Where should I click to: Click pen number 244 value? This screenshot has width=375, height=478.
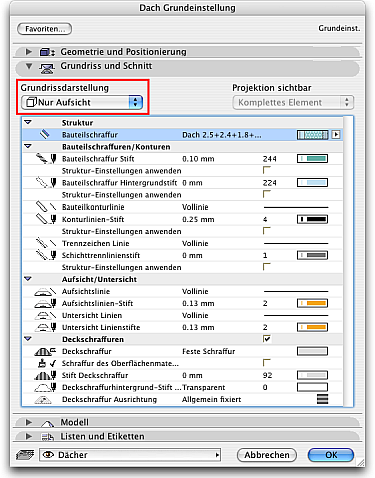click(x=270, y=159)
